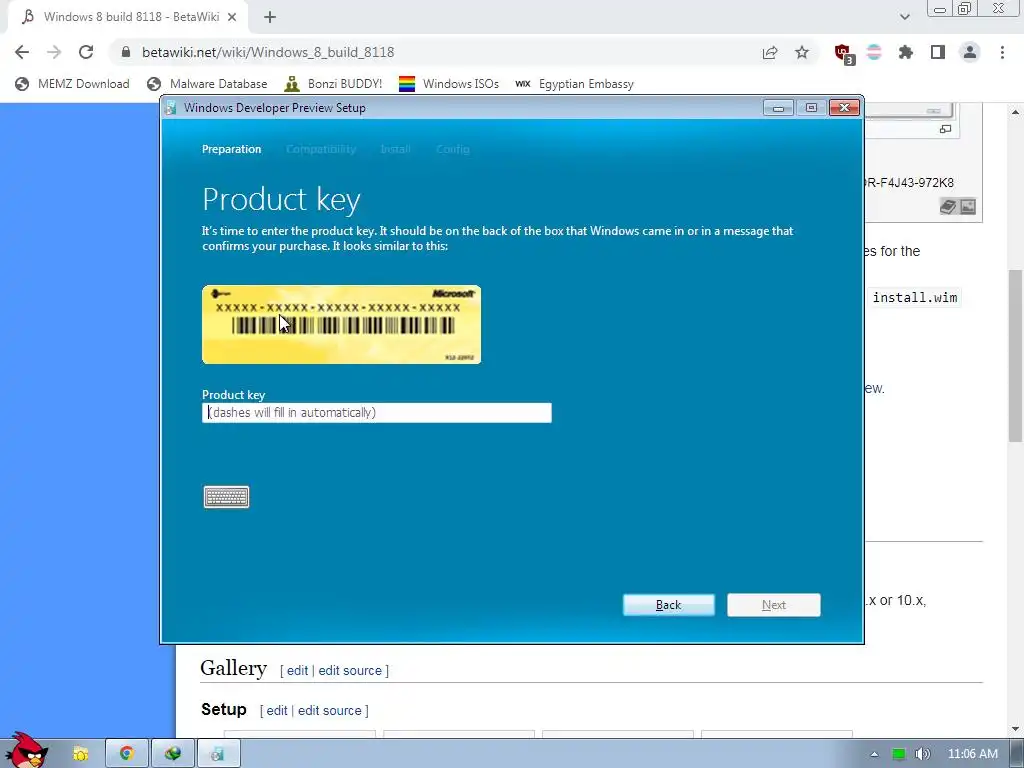Click the install.wim code text
The width and height of the screenshot is (1024, 768).
tap(914, 298)
